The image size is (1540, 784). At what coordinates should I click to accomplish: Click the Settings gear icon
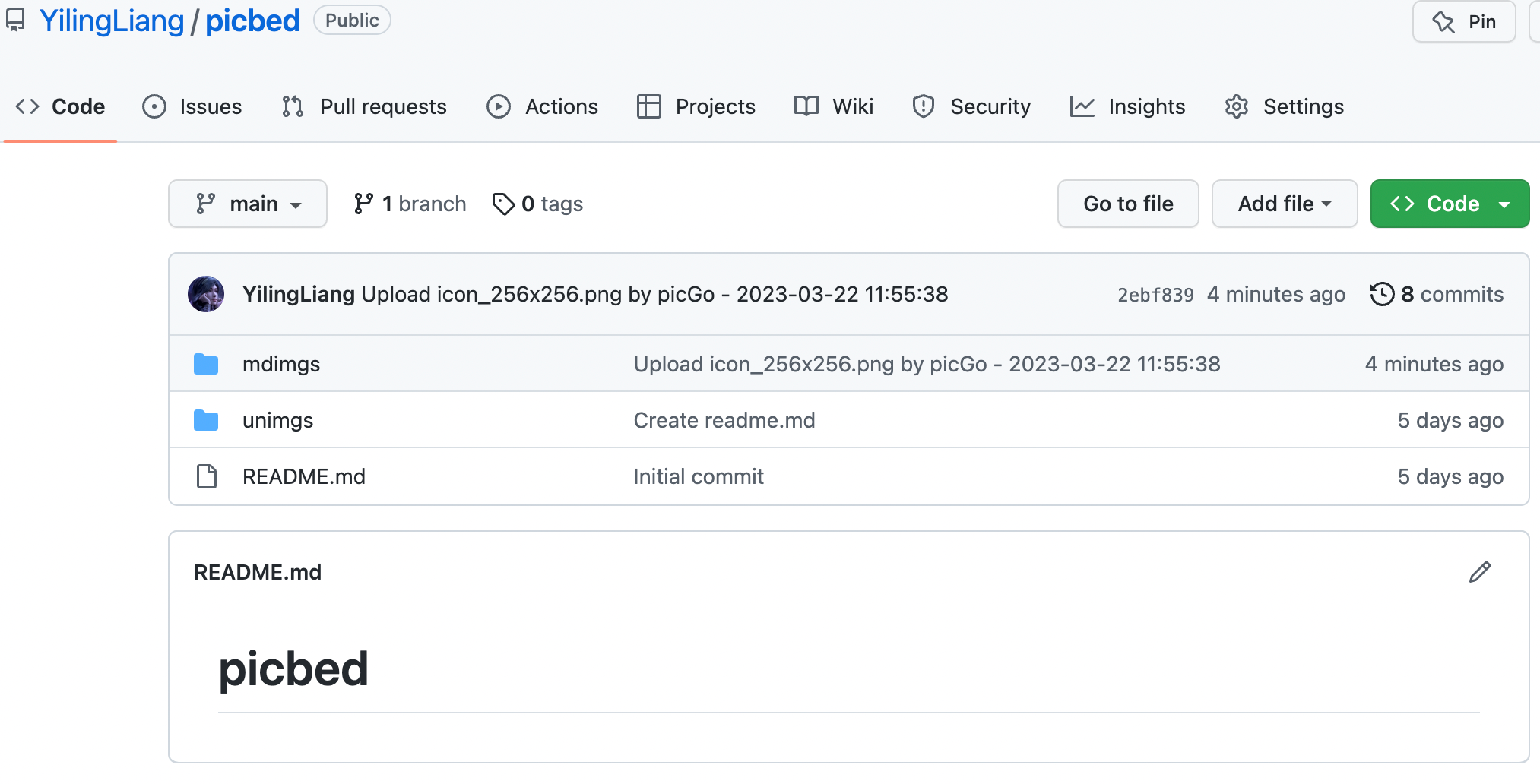coord(1237,106)
